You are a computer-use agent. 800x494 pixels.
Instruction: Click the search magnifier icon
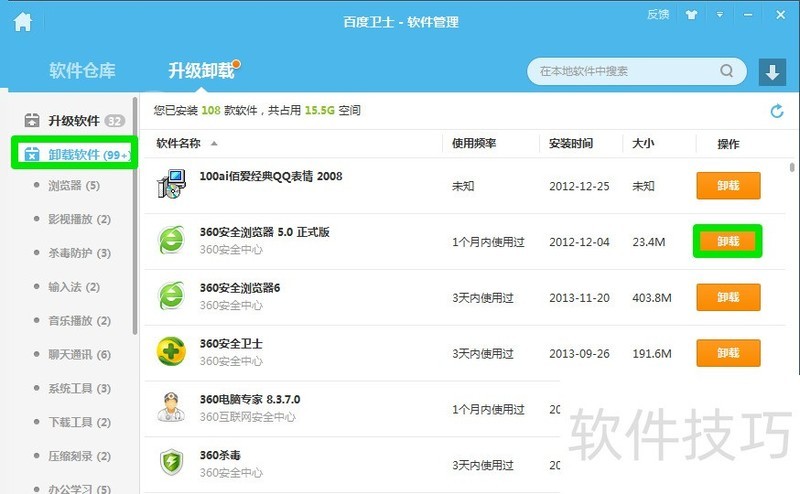[726, 72]
